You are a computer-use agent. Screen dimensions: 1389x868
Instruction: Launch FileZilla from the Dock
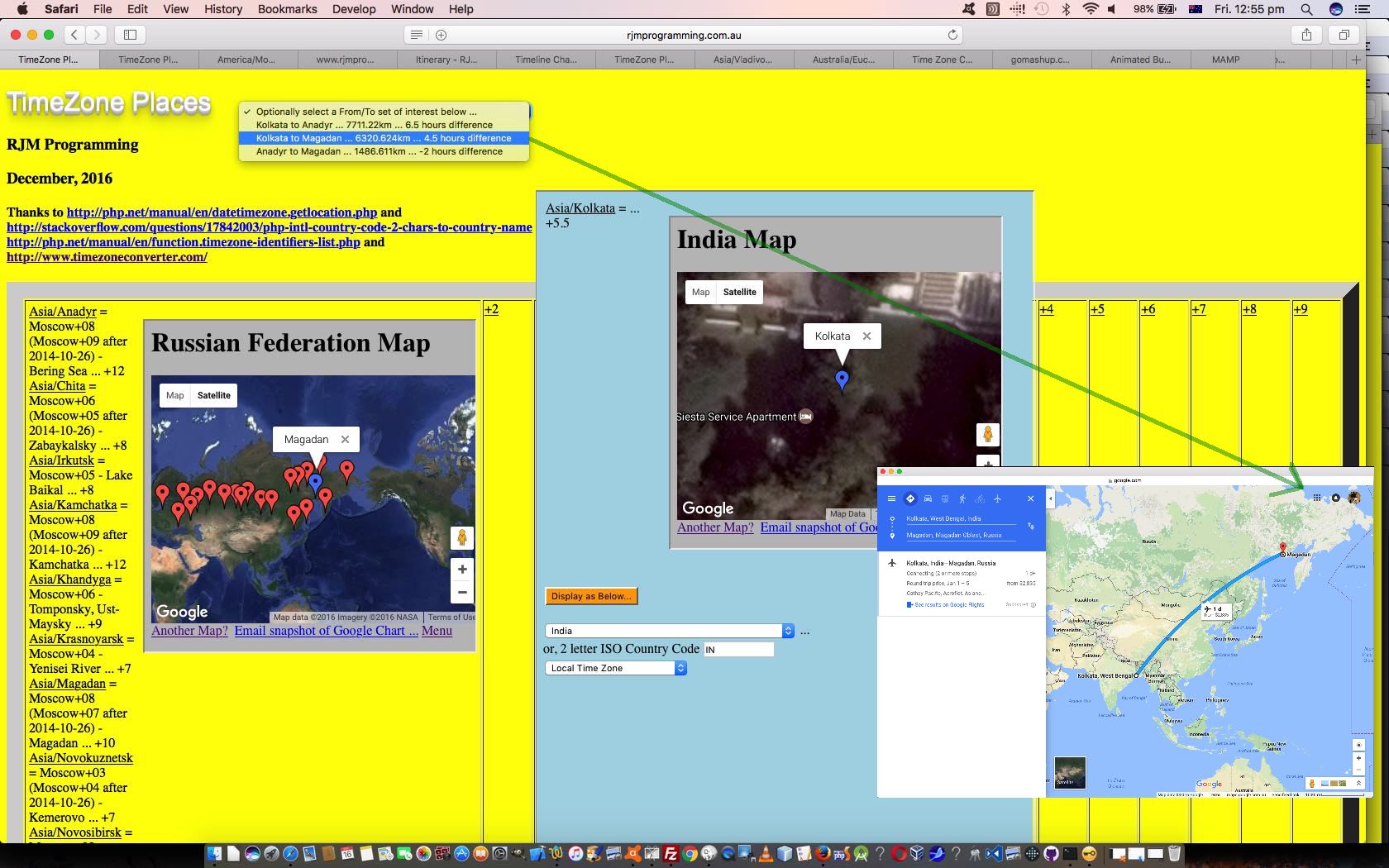click(x=671, y=854)
